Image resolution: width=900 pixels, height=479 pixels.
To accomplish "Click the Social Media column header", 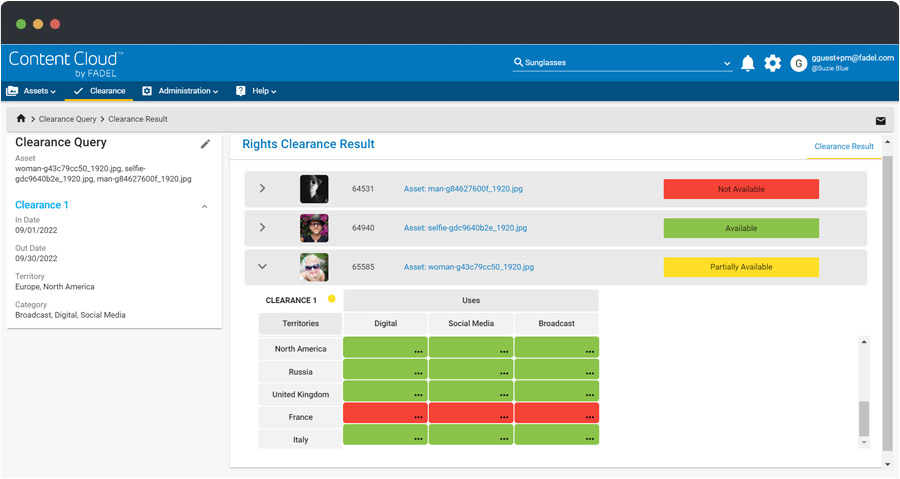I will tap(471, 324).
